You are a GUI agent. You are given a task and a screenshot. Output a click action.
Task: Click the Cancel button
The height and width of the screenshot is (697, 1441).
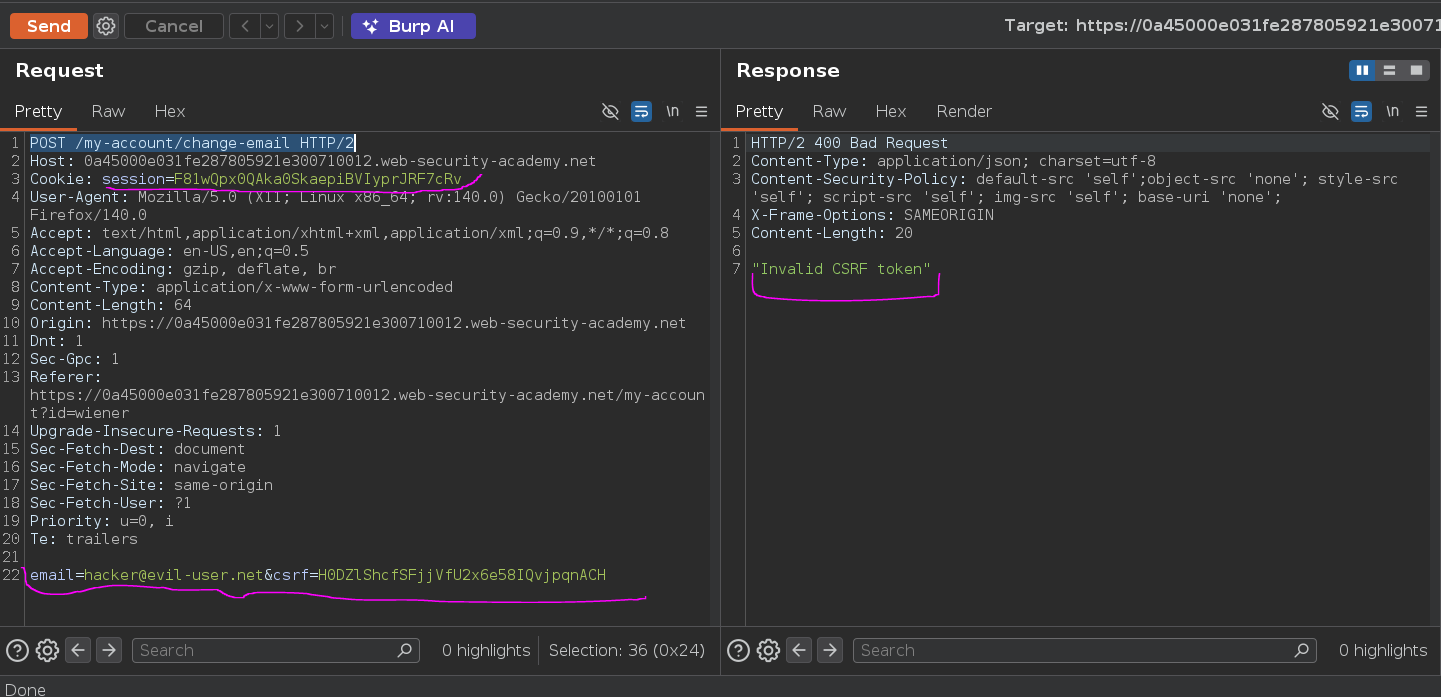(x=174, y=26)
